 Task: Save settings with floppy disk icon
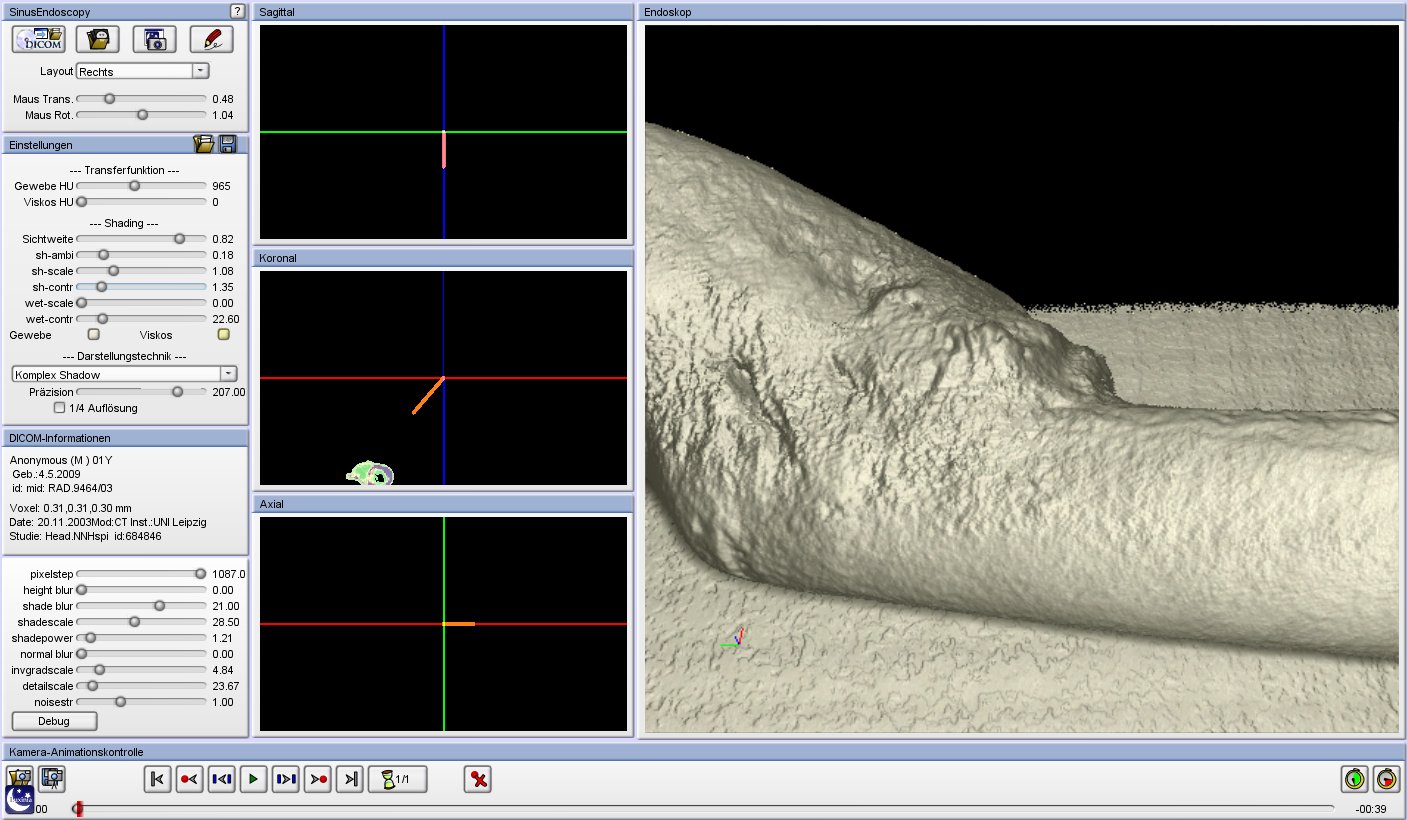(x=227, y=145)
